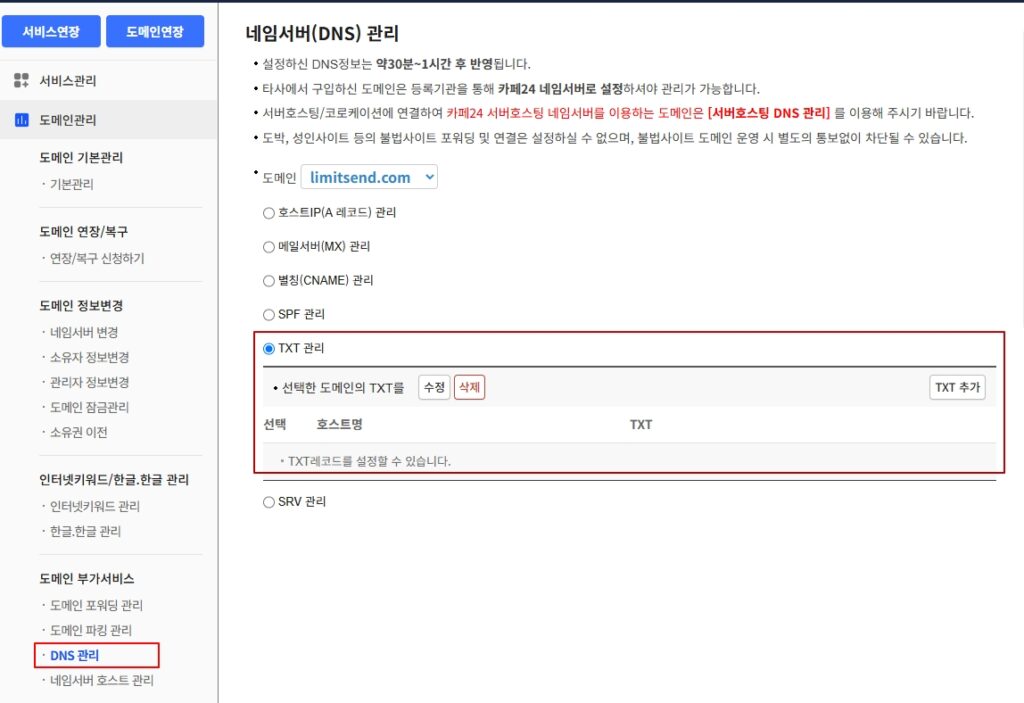This screenshot has height=703, width=1024.
Task: Click the 도메인관리 chart icon
Action: pos(22,120)
